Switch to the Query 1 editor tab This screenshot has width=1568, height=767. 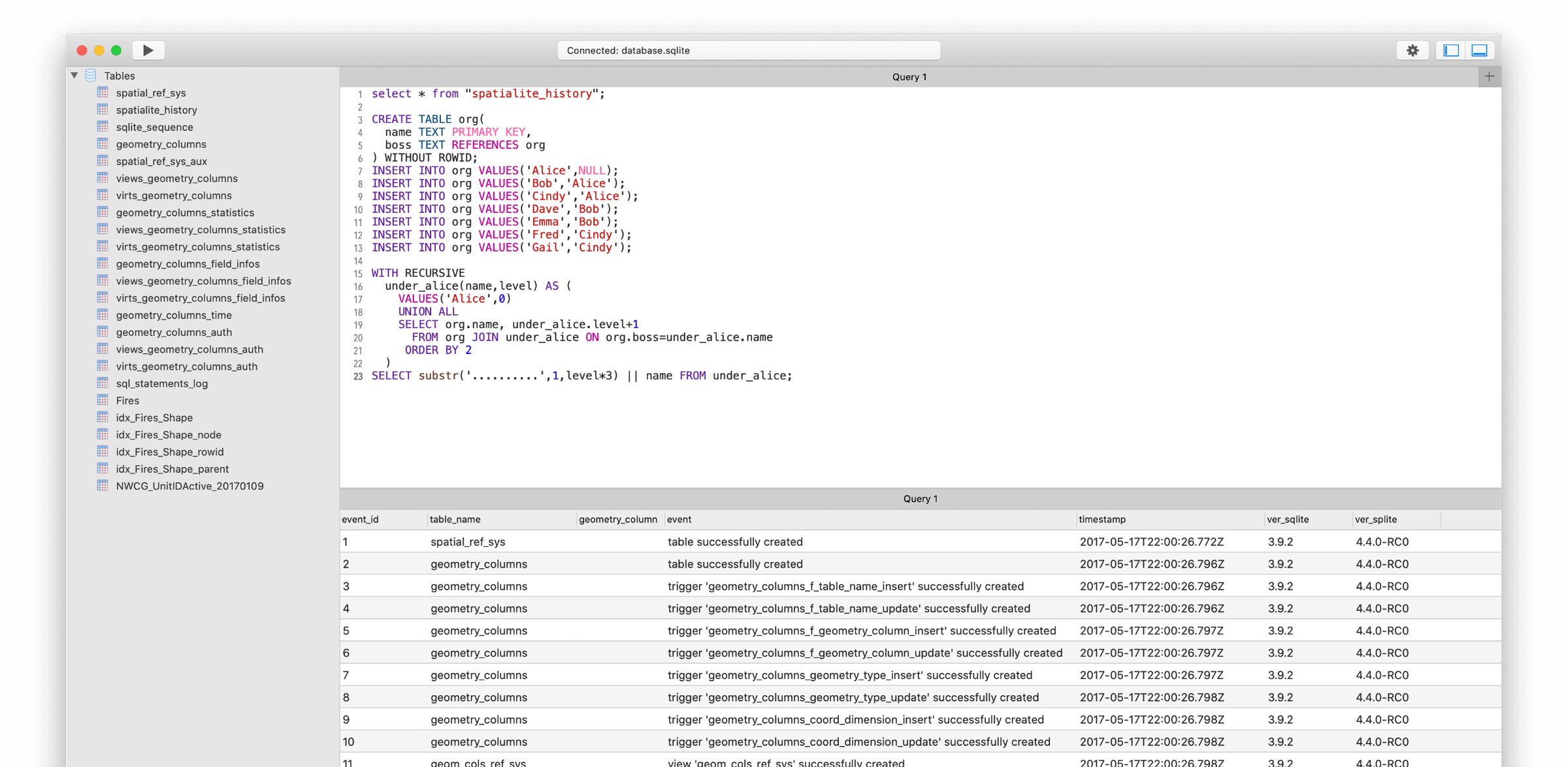909,76
